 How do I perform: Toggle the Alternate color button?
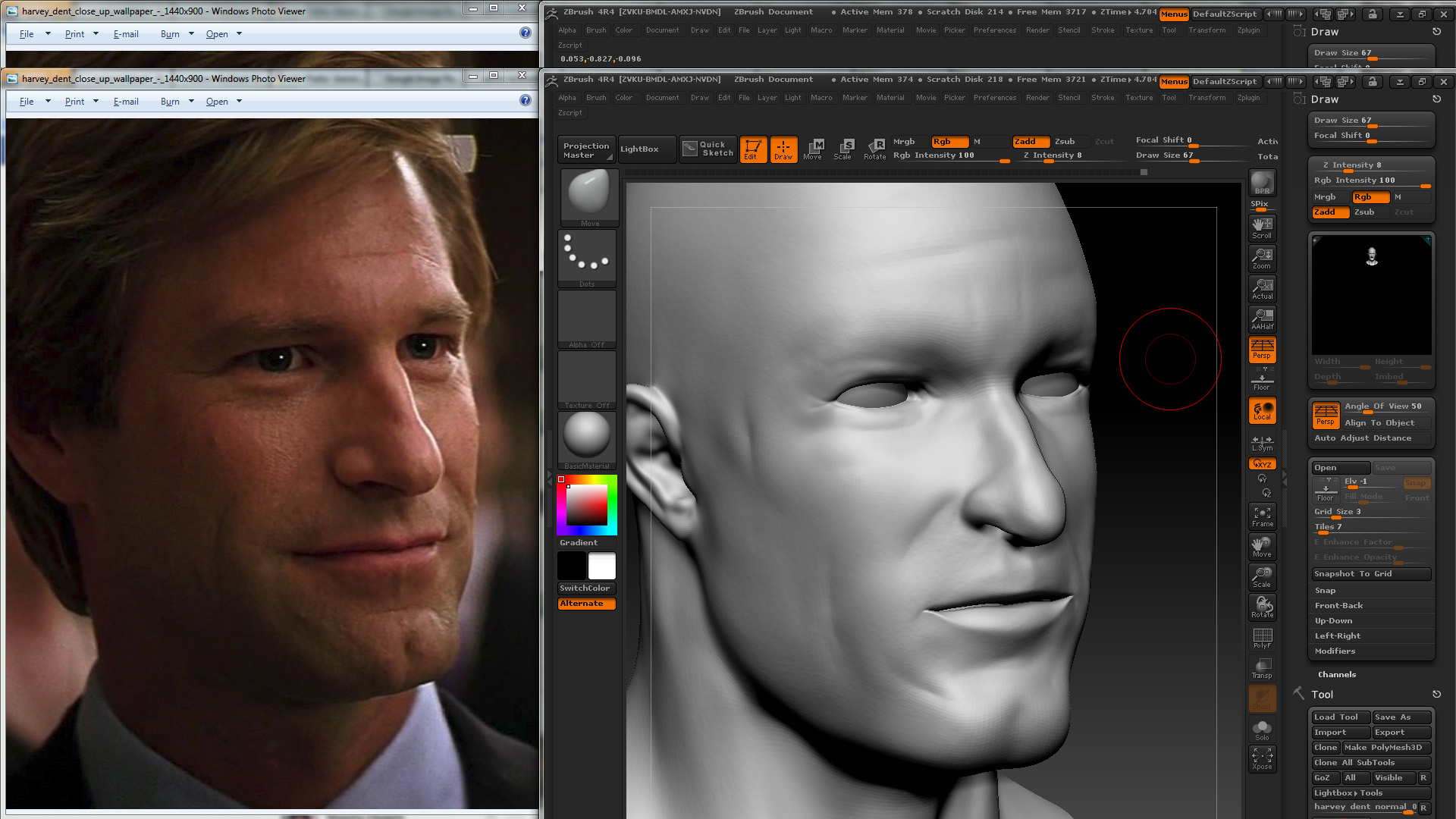587,604
